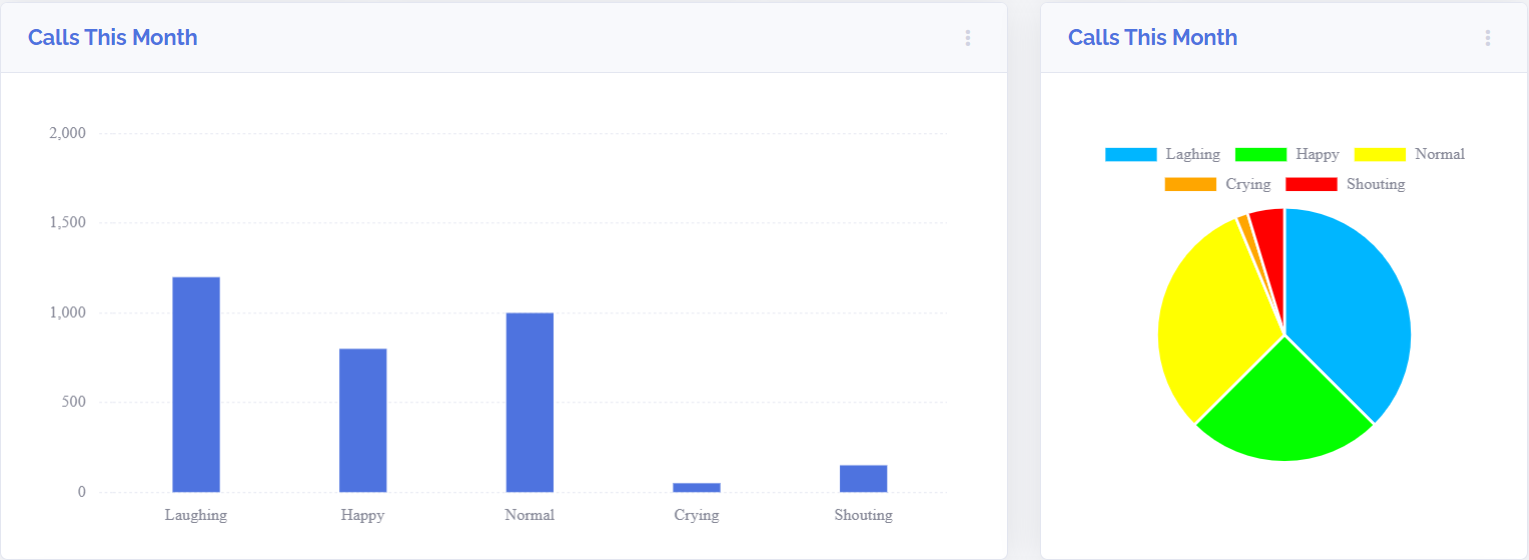Toggle the yellow Normal legend swatch
Image resolution: width=1529 pixels, height=560 pixels.
pyautogui.click(x=1379, y=154)
